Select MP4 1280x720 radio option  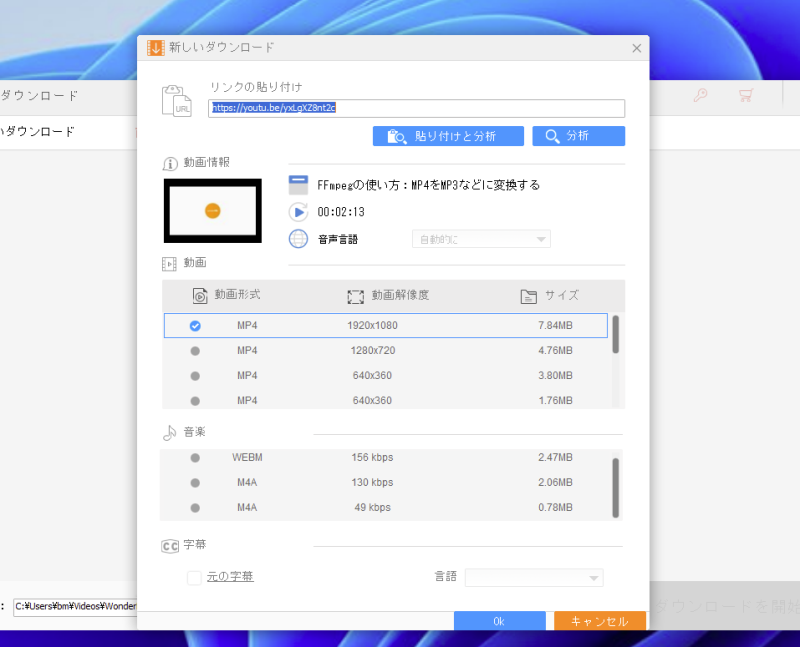[195, 351]
